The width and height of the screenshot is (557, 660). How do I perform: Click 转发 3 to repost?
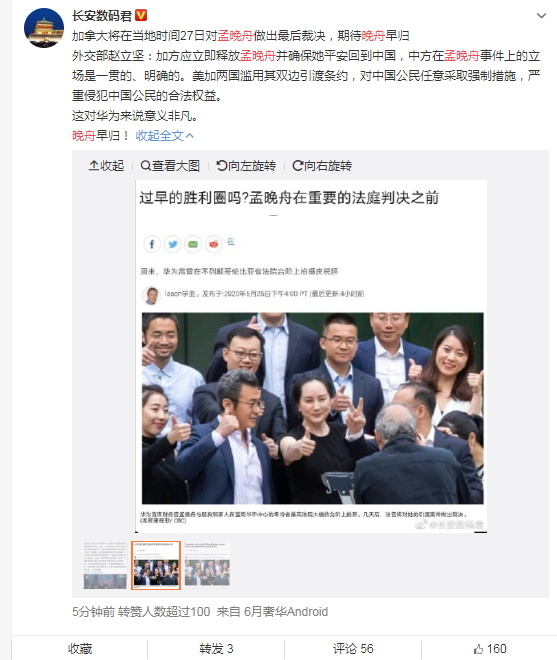(216, 649)
